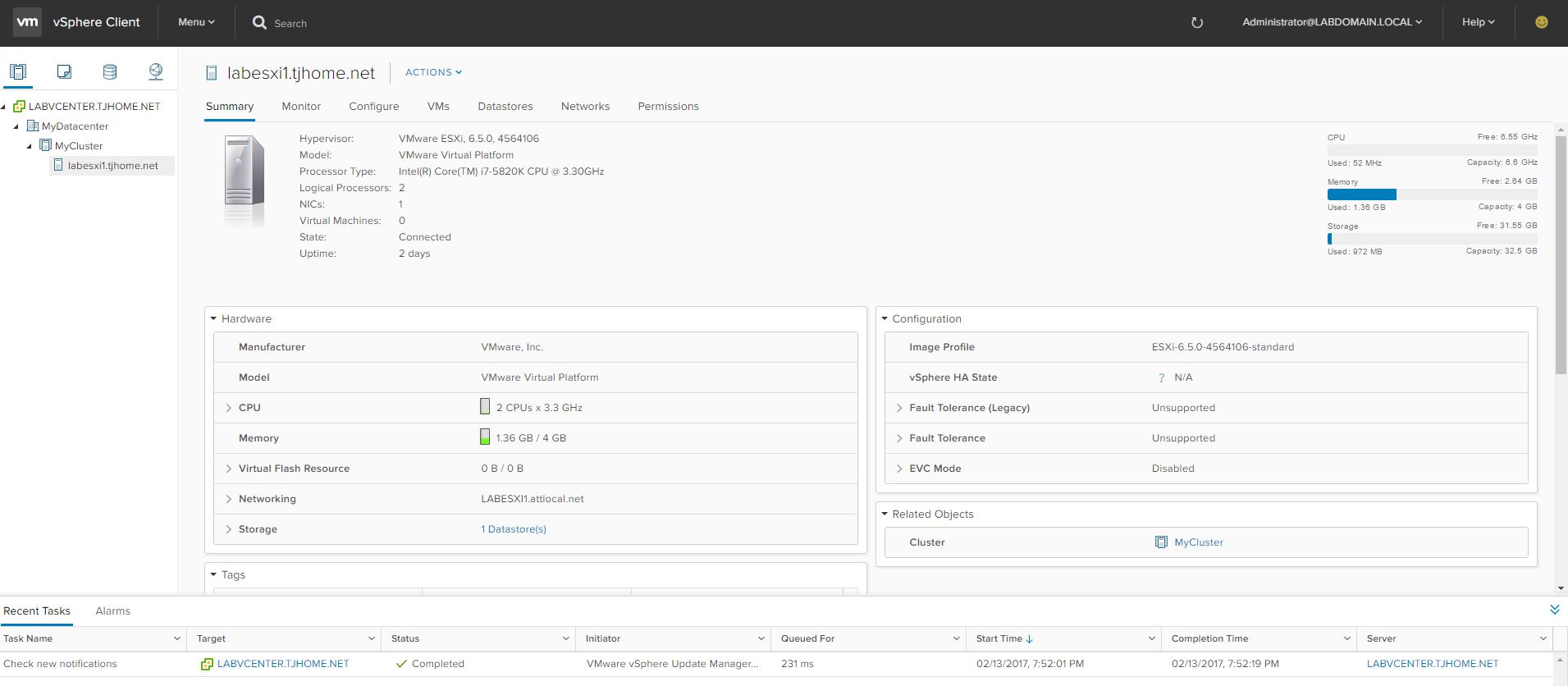Collapse the MyDatacenter tree node
Screen dimensions: 1568x686
click(16, 126)
